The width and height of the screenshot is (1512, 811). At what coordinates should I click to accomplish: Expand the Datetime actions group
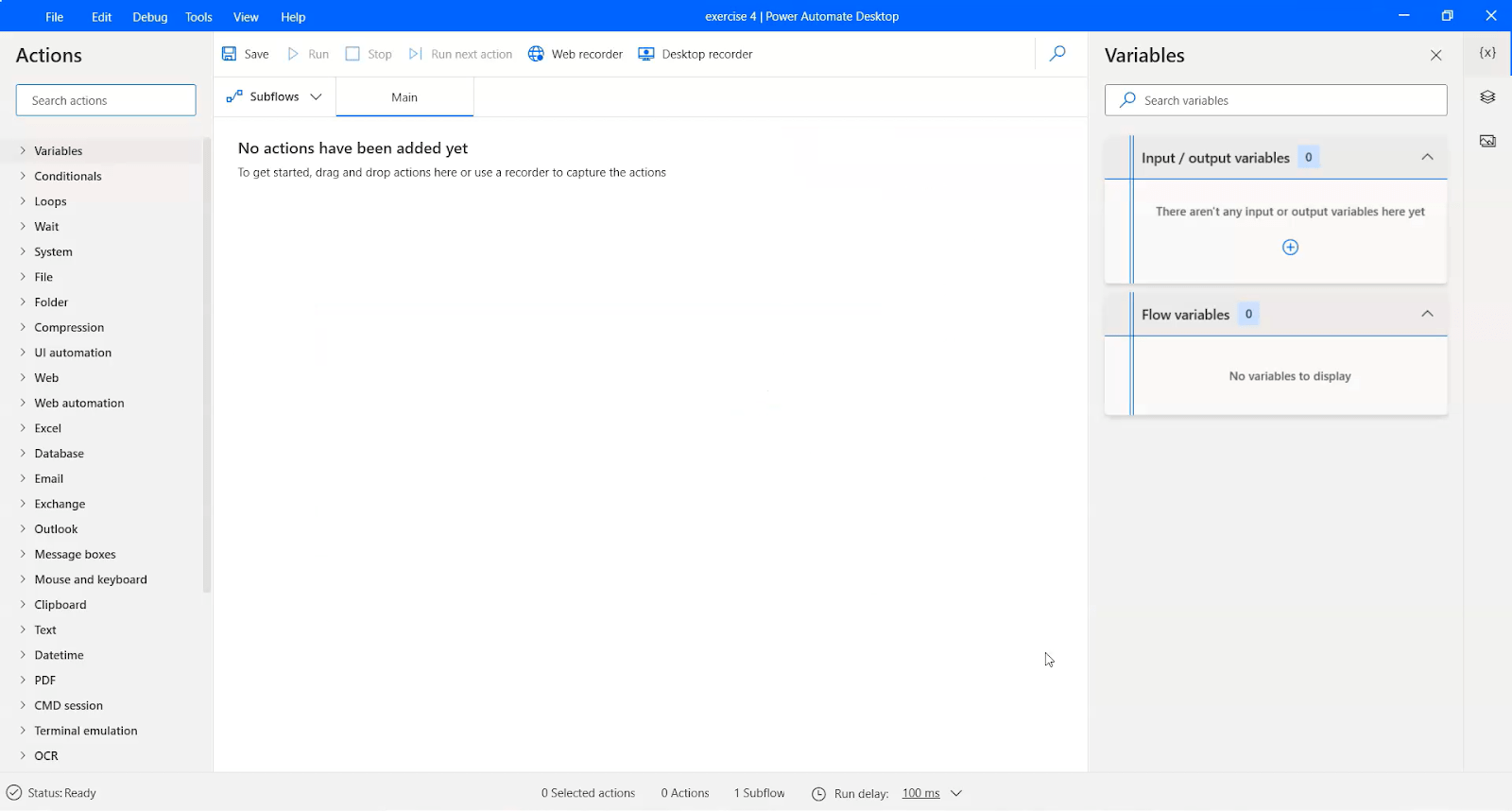23,655
